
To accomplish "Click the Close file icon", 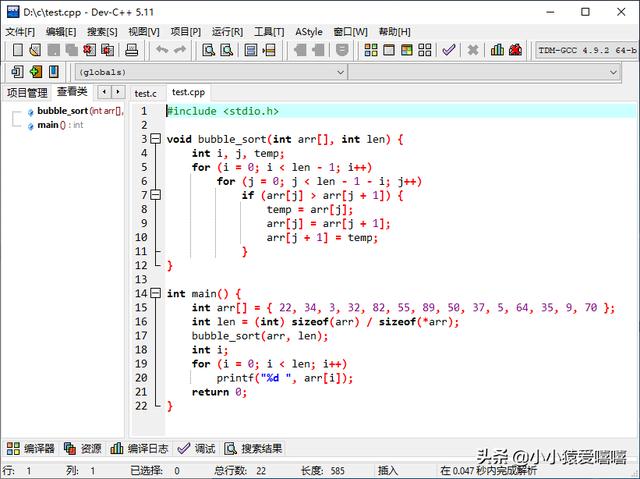I will 89,50.
